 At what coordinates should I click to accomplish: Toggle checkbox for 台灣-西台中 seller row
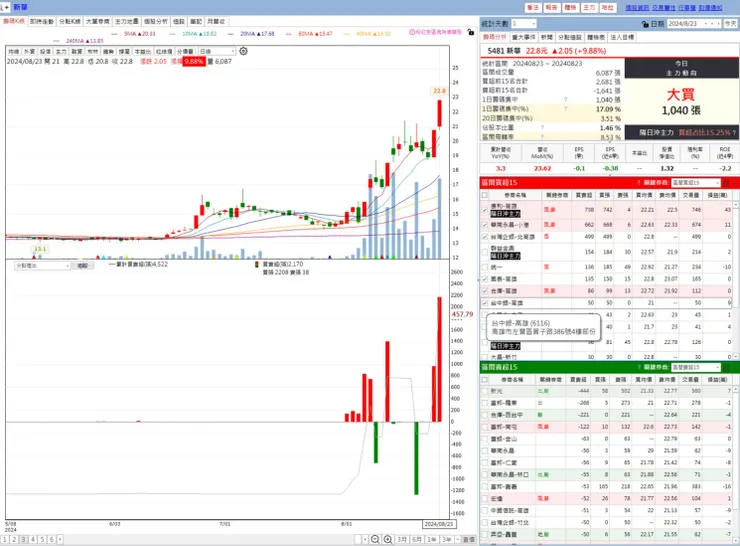click(485, 415)
